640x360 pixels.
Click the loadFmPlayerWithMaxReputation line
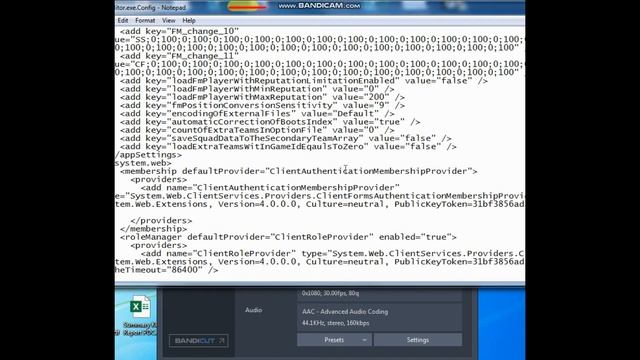coord(262,97)
